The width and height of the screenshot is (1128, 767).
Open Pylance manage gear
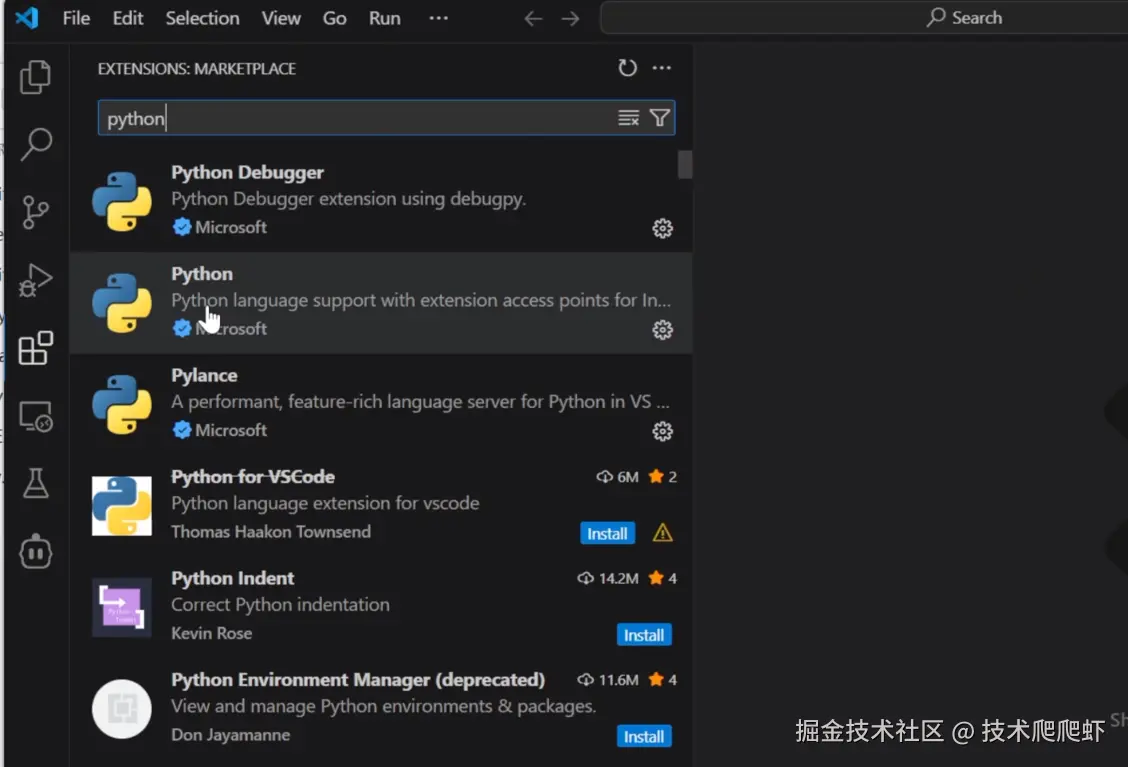(x=662, y=431)
